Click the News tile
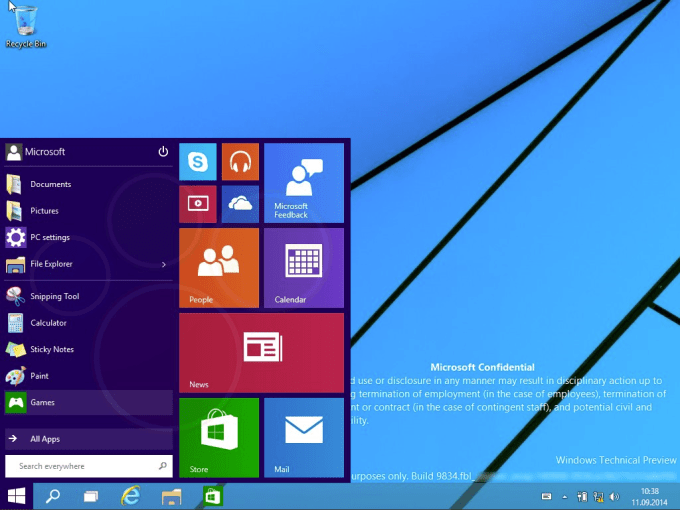 261,352
